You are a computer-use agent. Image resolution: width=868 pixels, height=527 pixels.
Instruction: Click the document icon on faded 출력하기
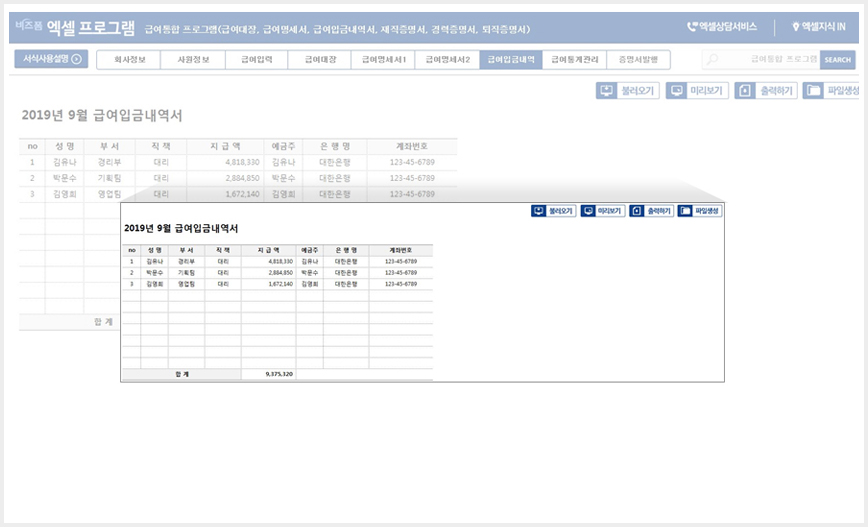[x=745, y=91]
